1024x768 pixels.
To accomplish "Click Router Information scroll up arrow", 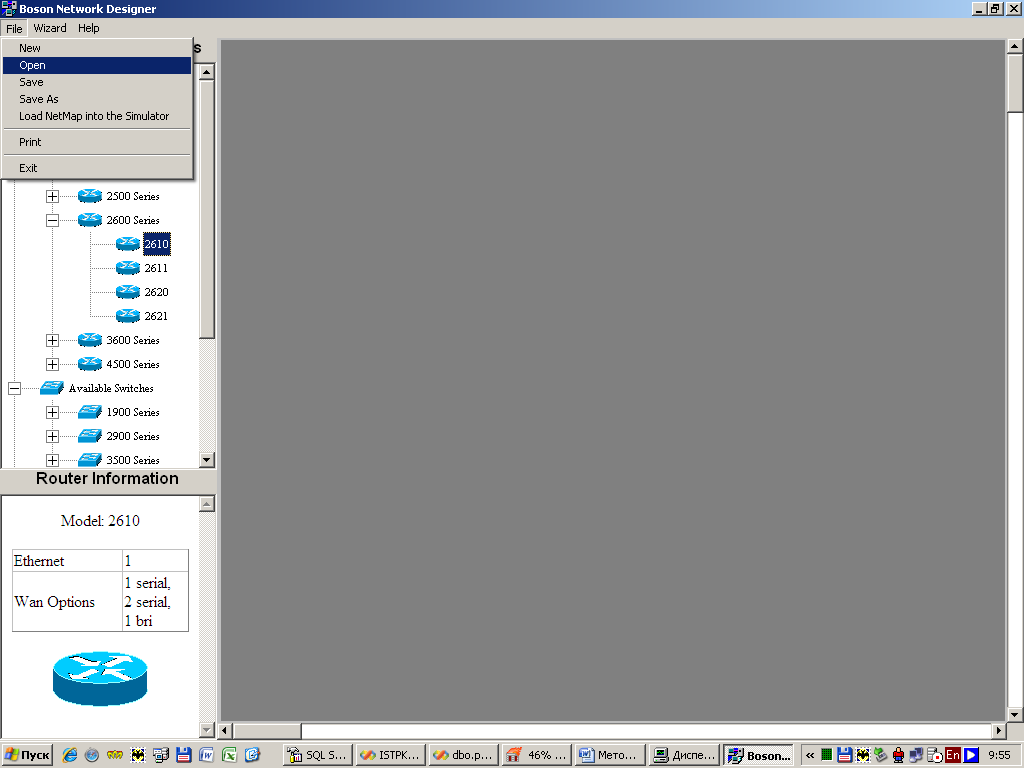I will pyautogui.click(x=206, y=504).
